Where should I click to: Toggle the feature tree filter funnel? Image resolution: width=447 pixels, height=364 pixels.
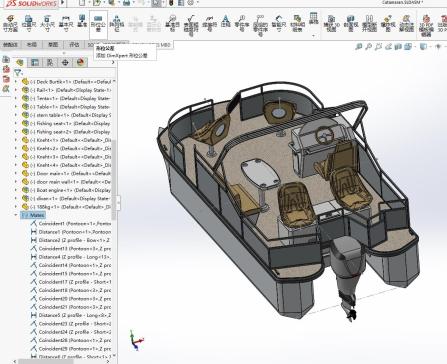pyautogui.click(x=18, y=72)
